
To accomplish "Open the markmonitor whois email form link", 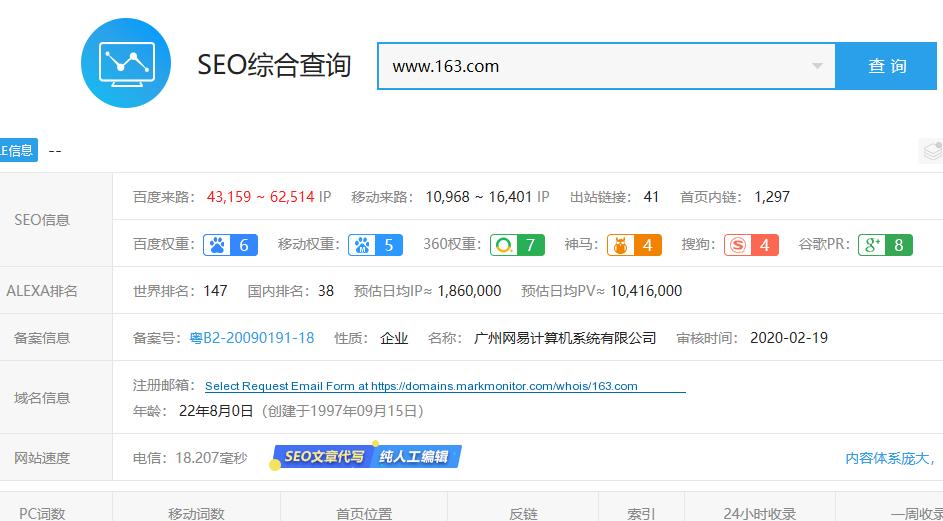I will (445, 386).
